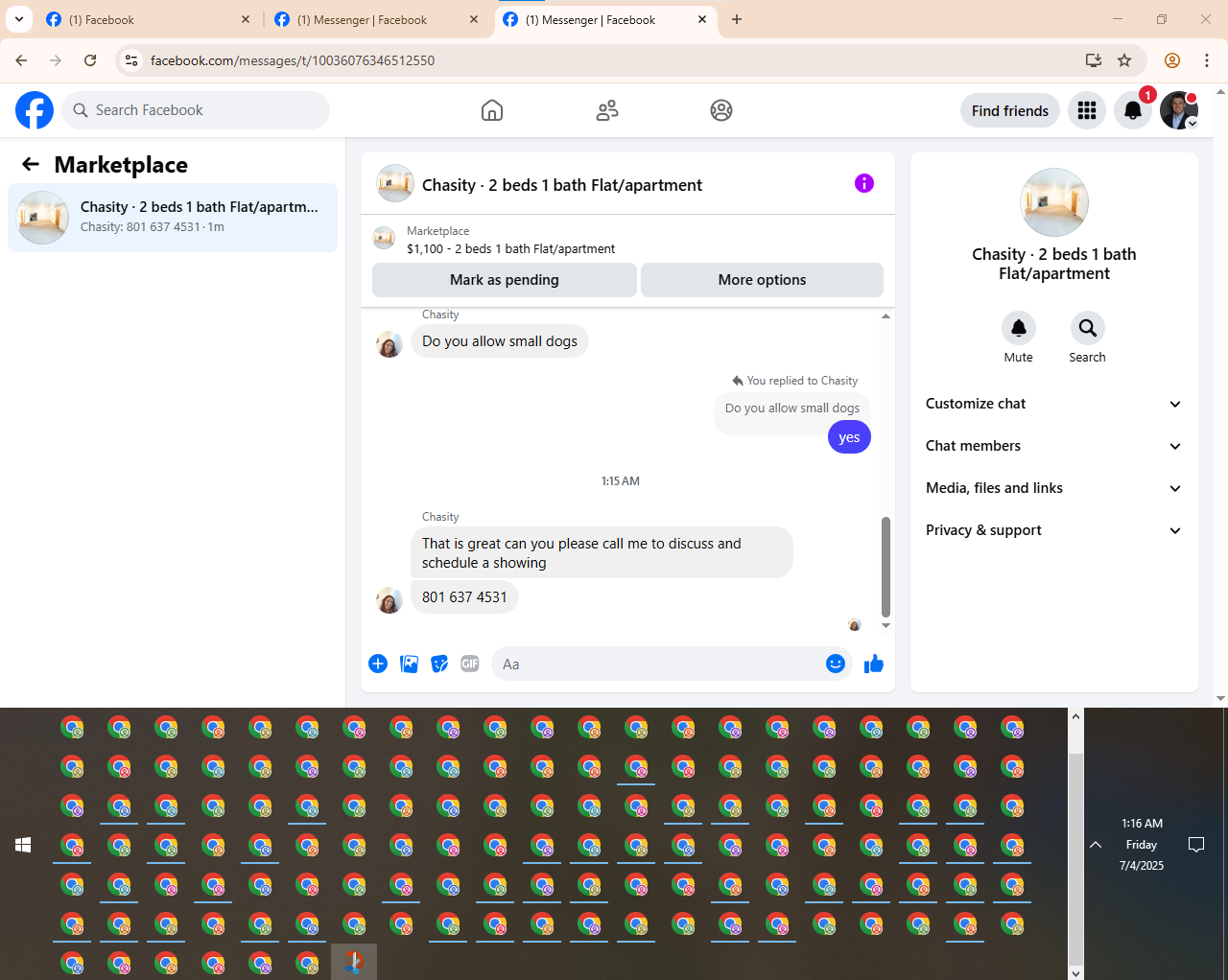Open the Facebook Home icon
The image size is (1228, 980).
[492, 110]
